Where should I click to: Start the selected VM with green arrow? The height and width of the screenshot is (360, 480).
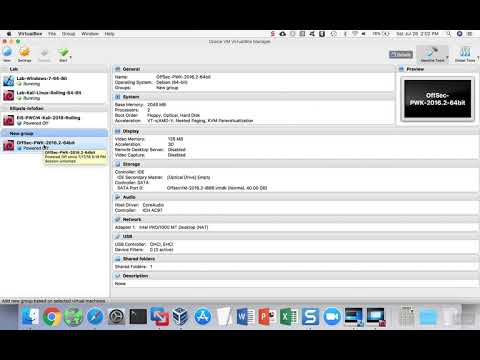63,54
